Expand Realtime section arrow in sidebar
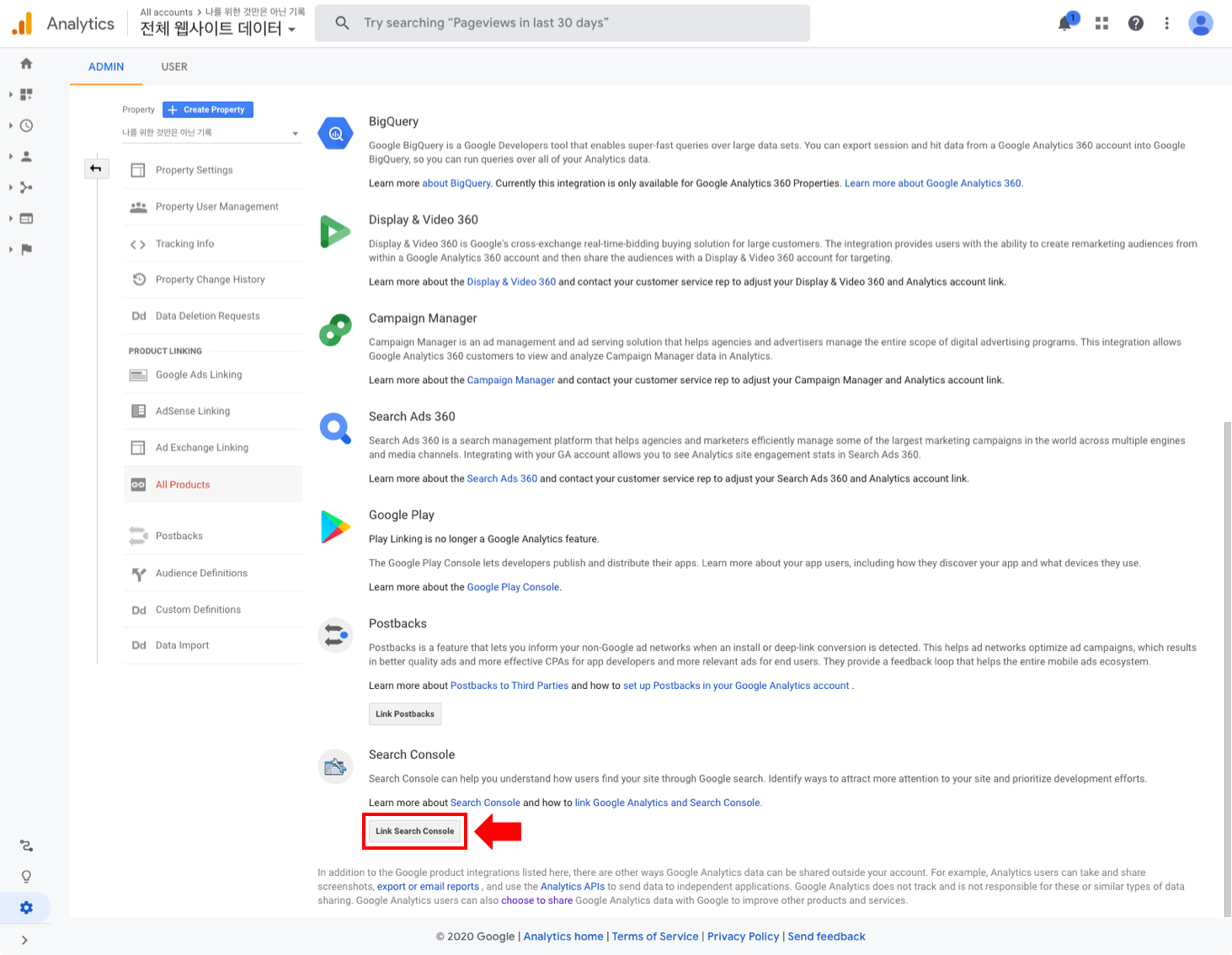Viewport: 1232px width, 955px height. [10, 125]
